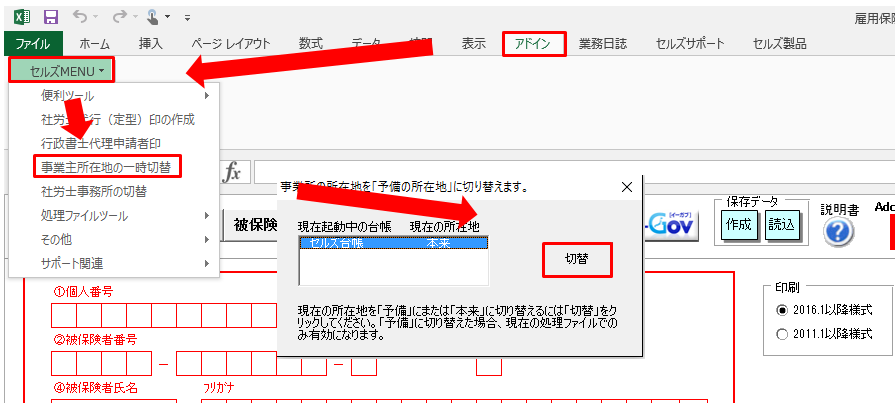Open the ファイル tab
The width and height of the screenshot is (895, 403).
click(x=33, y=43)
